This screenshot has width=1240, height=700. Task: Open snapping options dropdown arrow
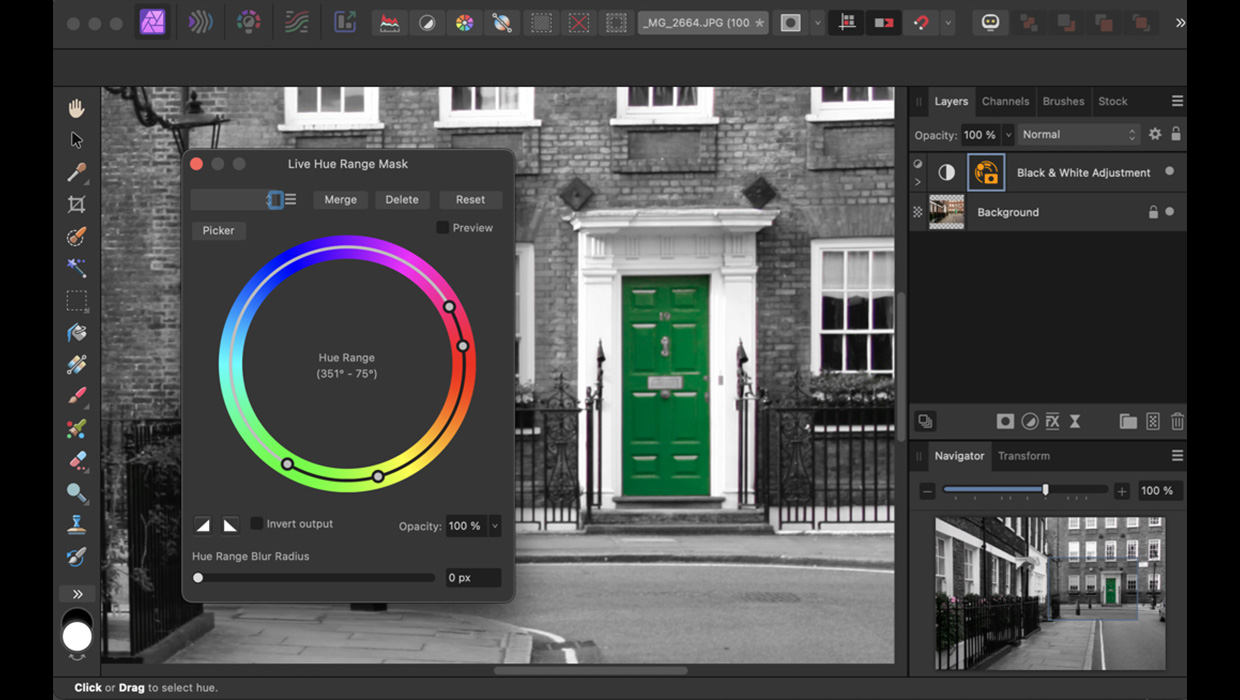[948, 22]
